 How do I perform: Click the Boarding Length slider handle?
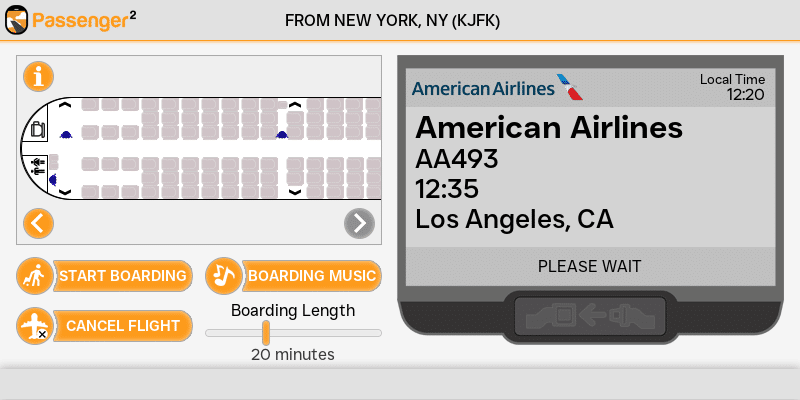tap(266, 333)
